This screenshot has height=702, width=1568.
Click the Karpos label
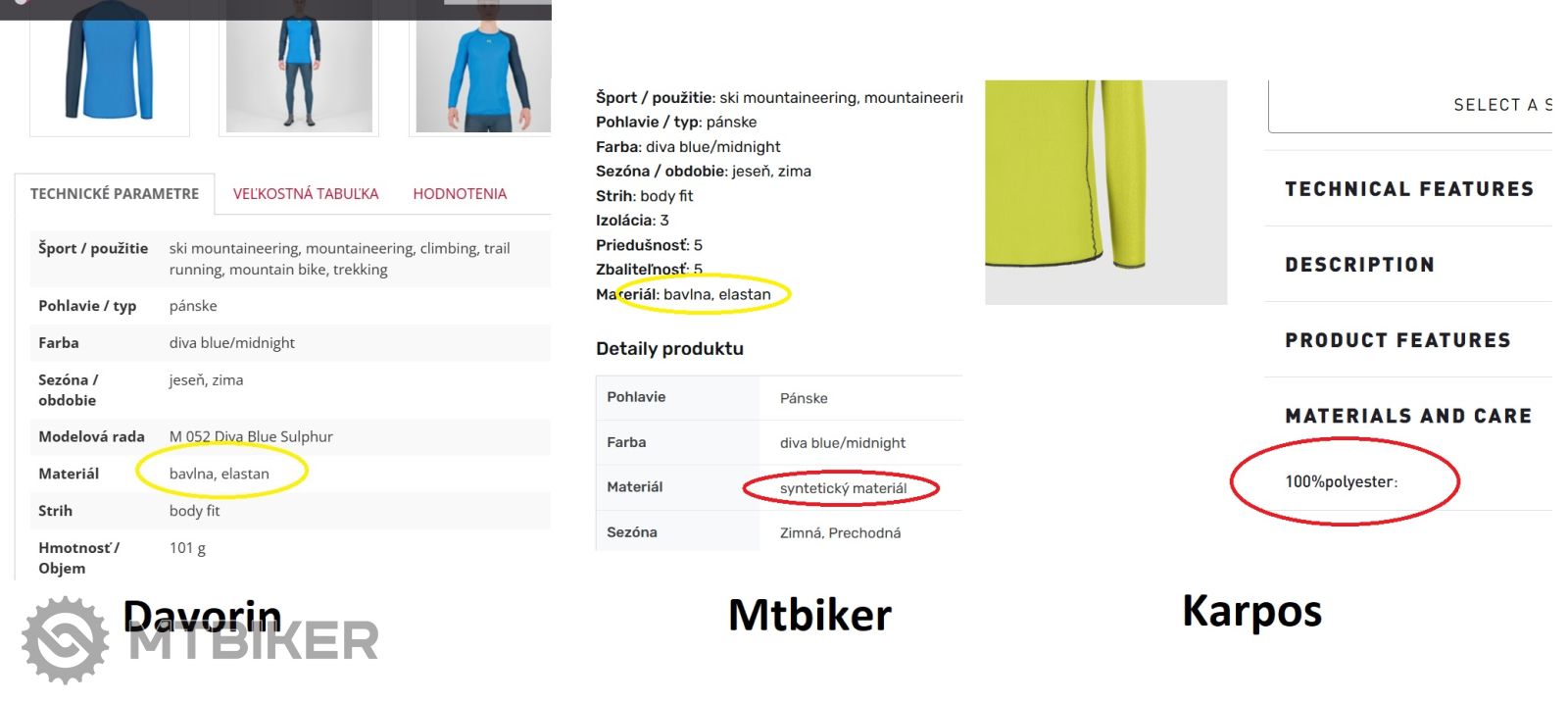[x=1251, y=611]
